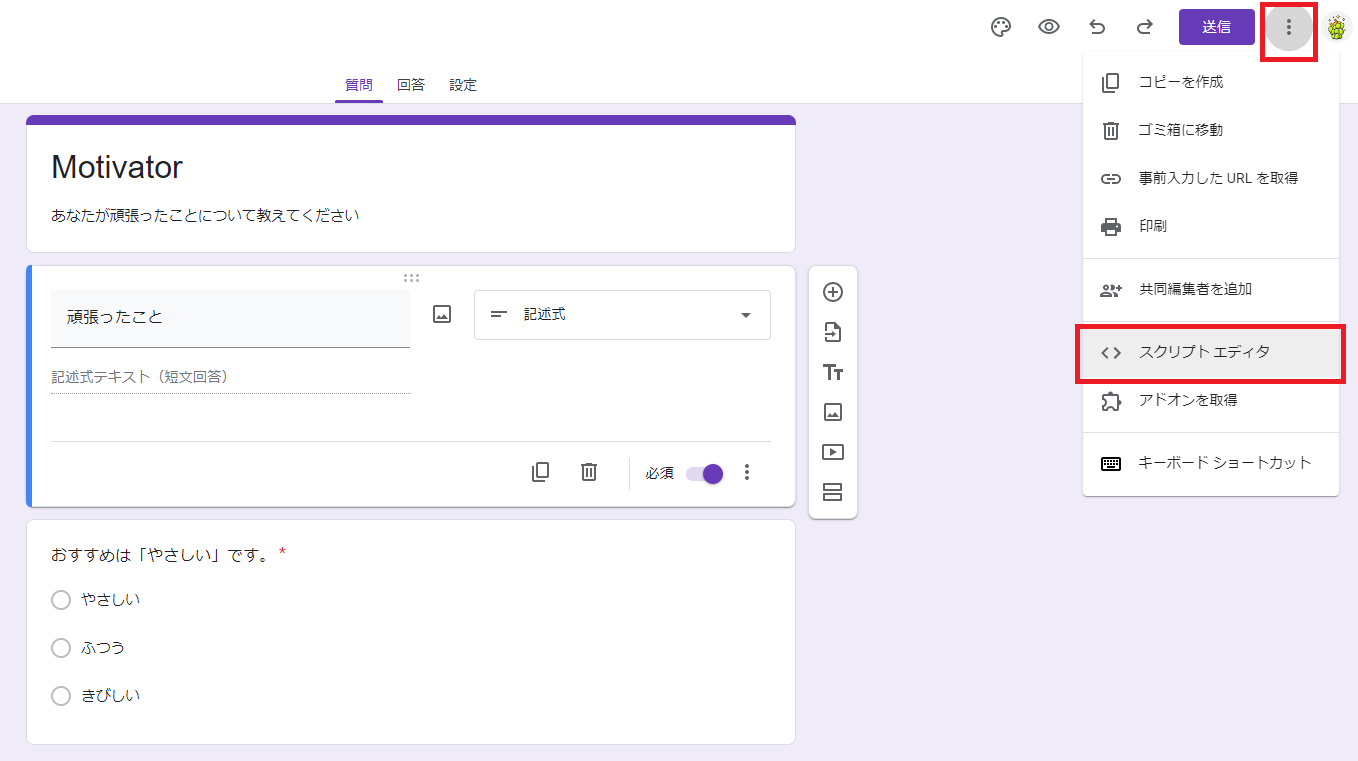Image resolution: width=1358 pixels, height=761 pixels.
Task: Choose ゴミ箱に移動 from the menu
Action: point(1211,130)
